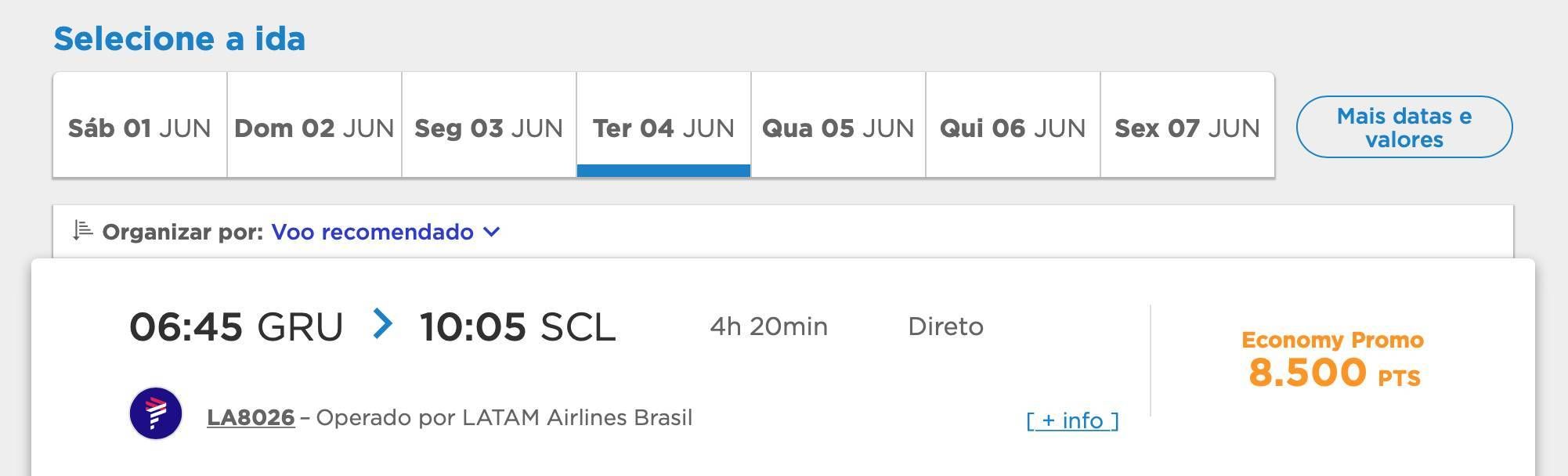Pick the Qua 05 JUN date tab
Viewport: 1568px width, 476px height.
pos(838,128)
